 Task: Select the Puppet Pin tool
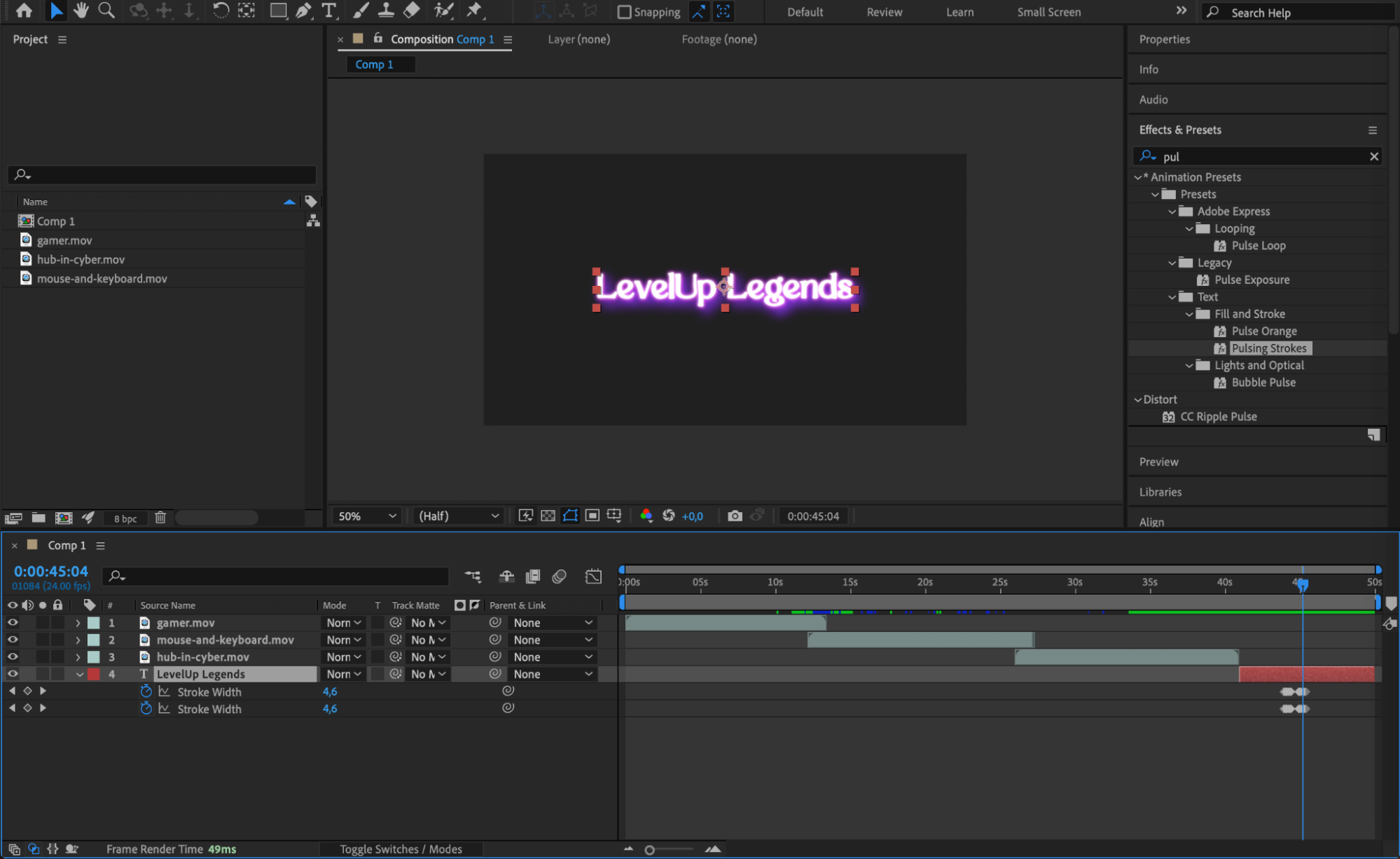tap(474, 11)
